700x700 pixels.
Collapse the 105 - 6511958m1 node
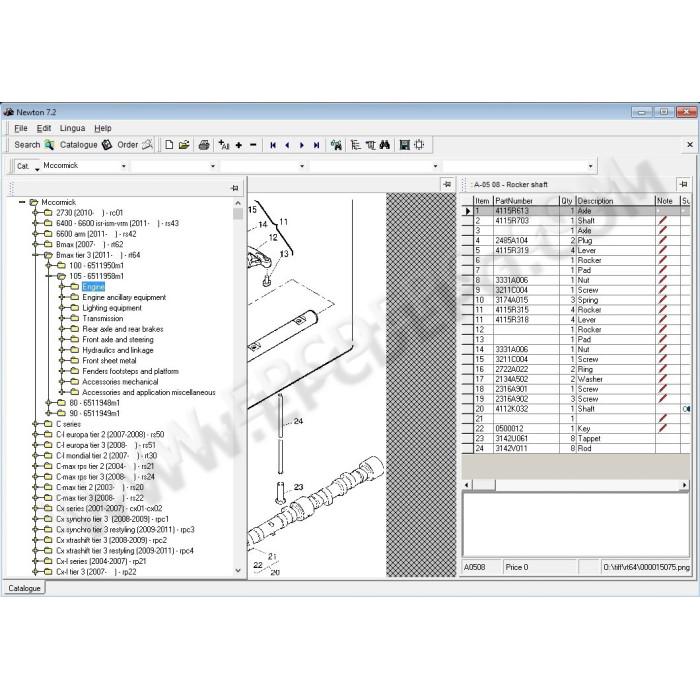49,276
